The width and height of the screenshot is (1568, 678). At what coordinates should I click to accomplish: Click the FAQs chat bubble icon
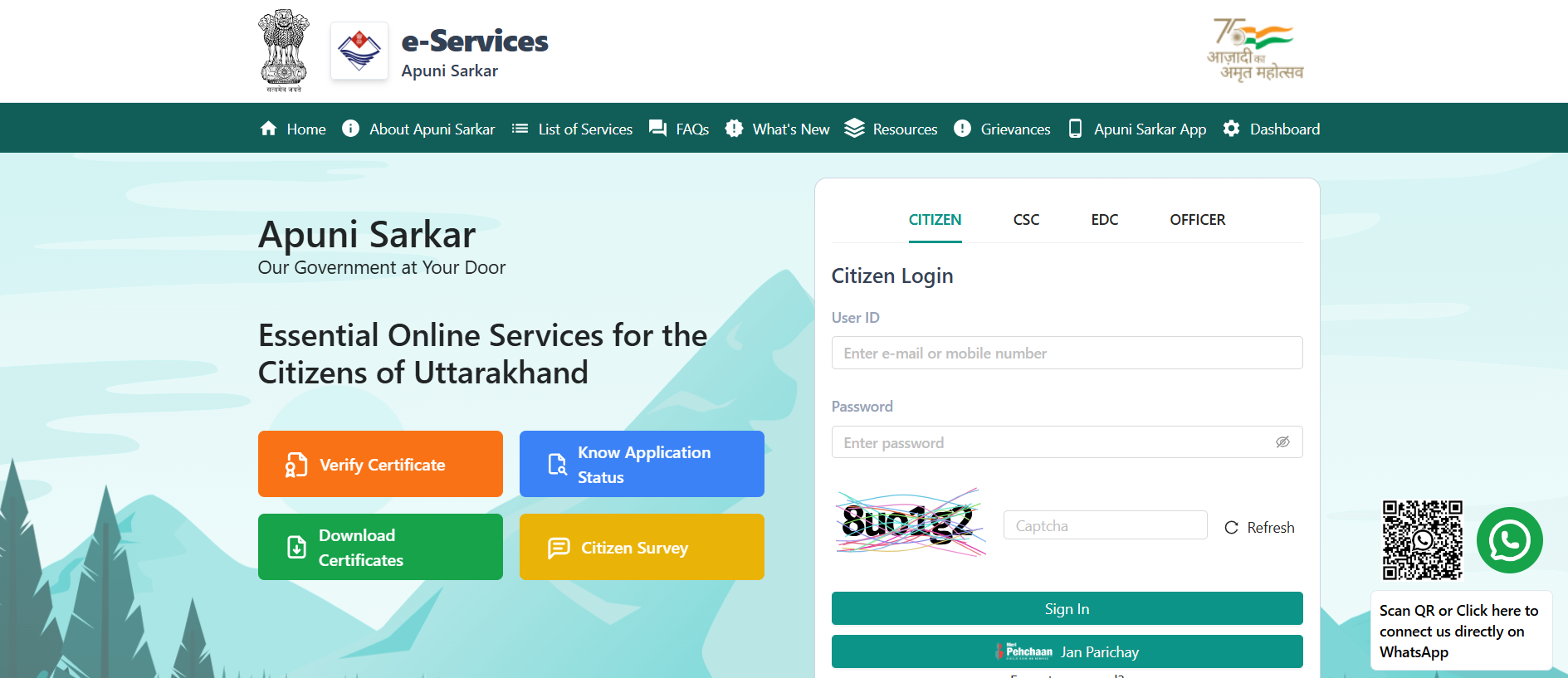(657, 129)
